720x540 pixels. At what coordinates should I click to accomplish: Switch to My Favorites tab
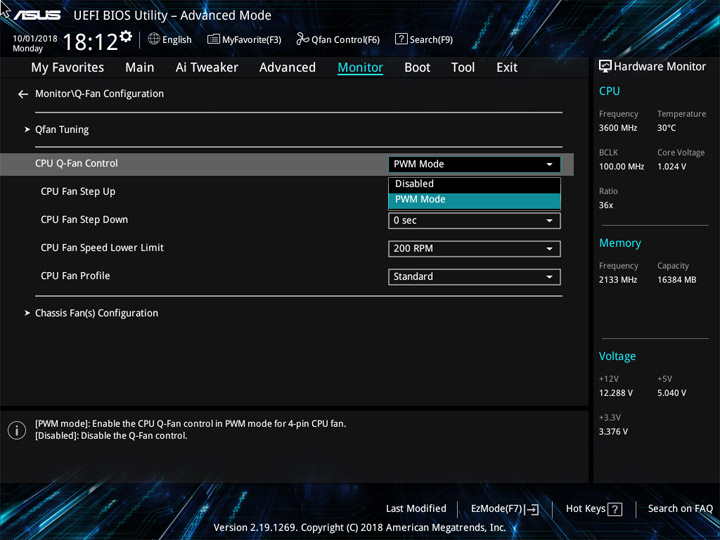point(68,68)
